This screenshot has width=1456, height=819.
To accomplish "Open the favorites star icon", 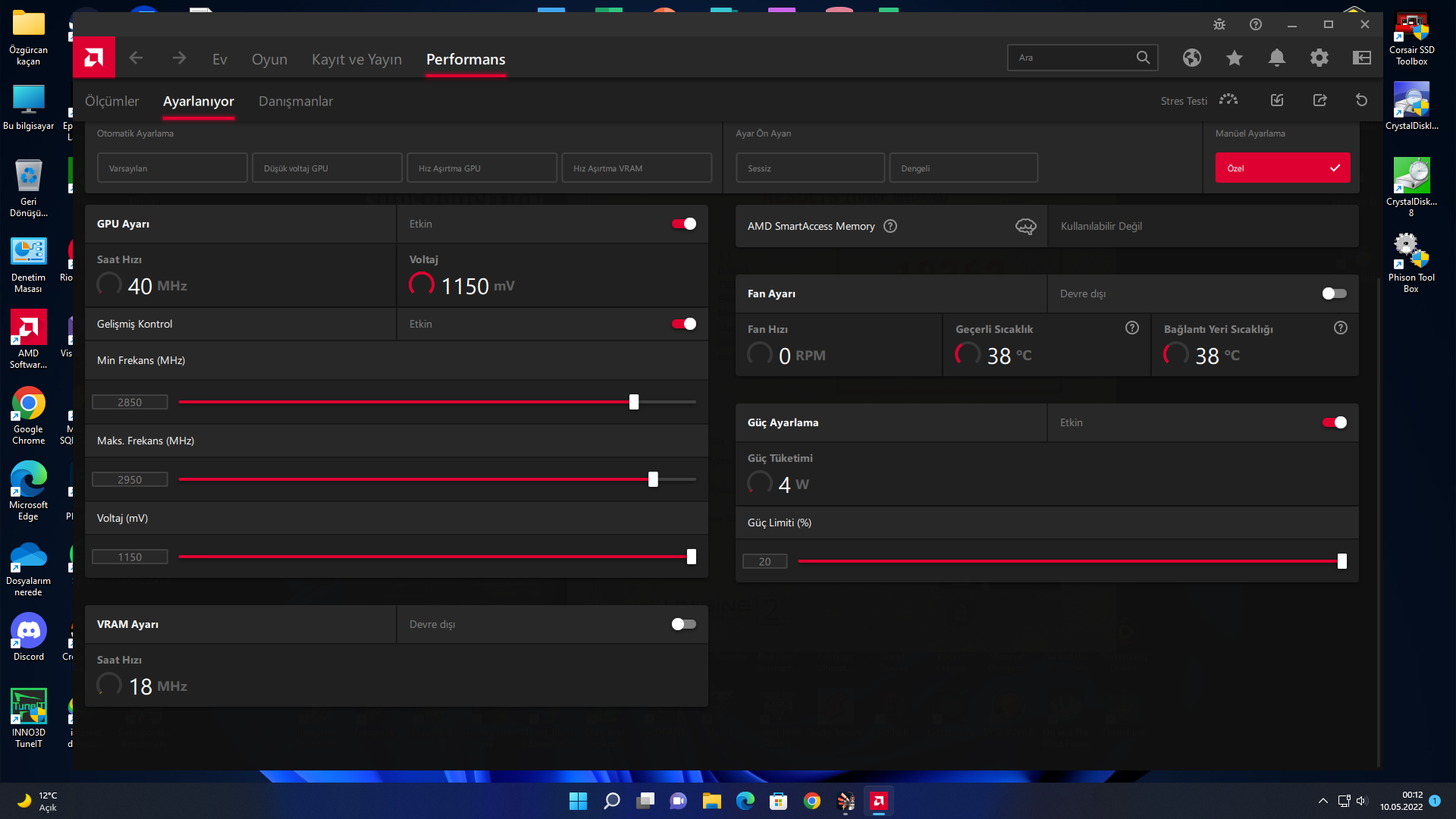I will tap(1235, 58).
